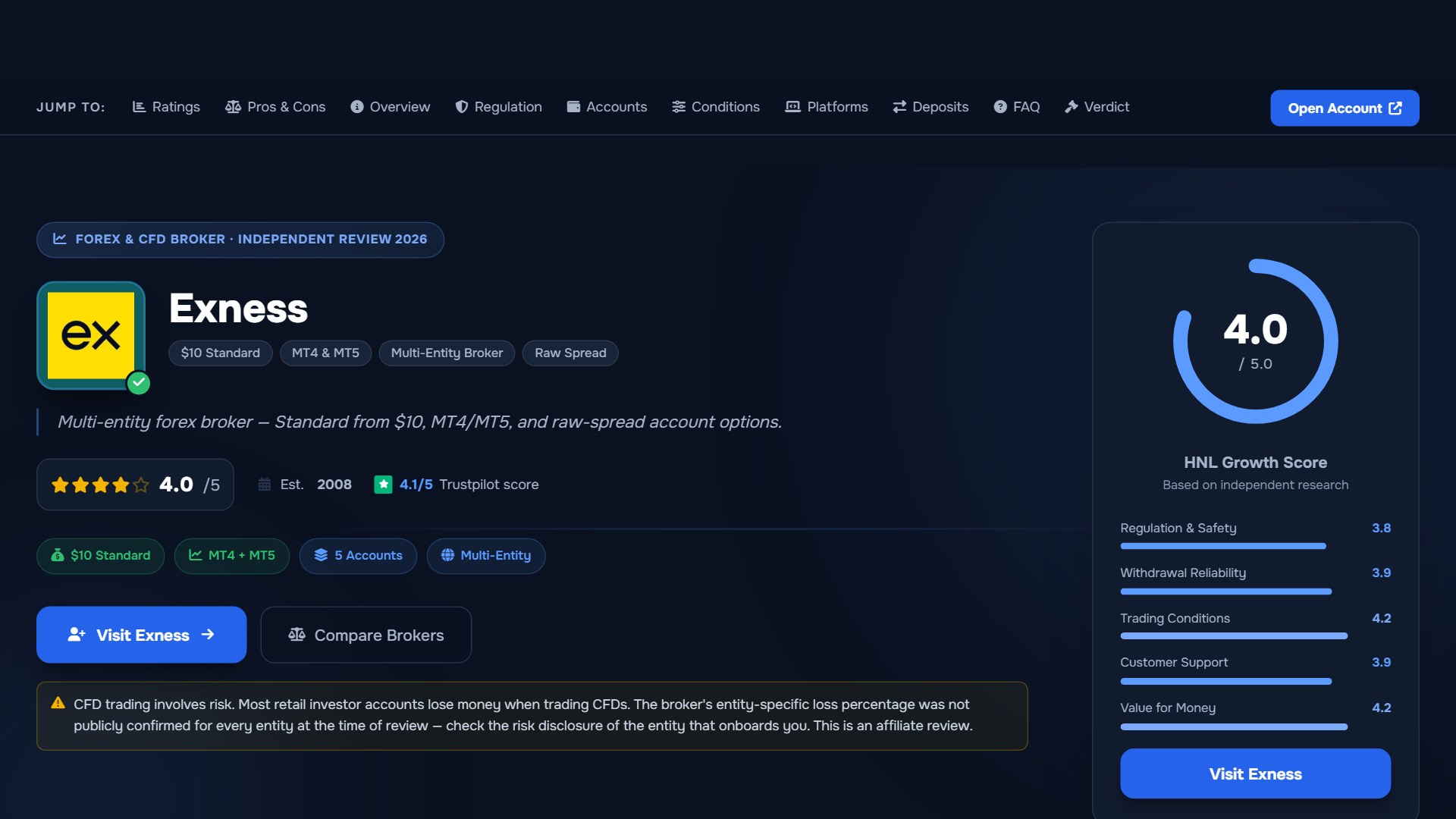Go to the Accounts section link

pyautogui.click(x=607, y=107)
